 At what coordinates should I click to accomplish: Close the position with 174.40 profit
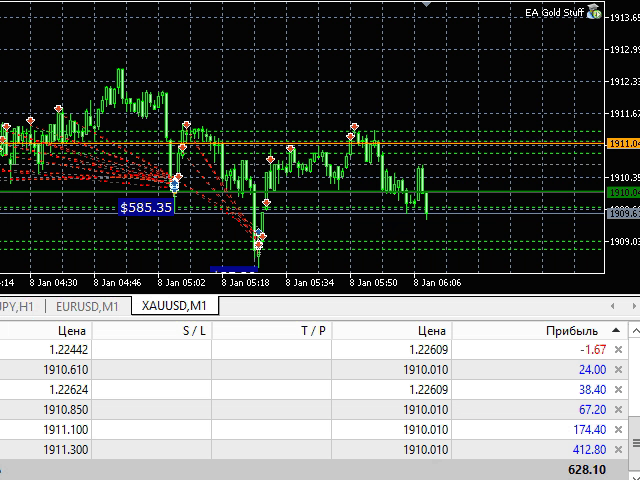click(x=618, y=429)
